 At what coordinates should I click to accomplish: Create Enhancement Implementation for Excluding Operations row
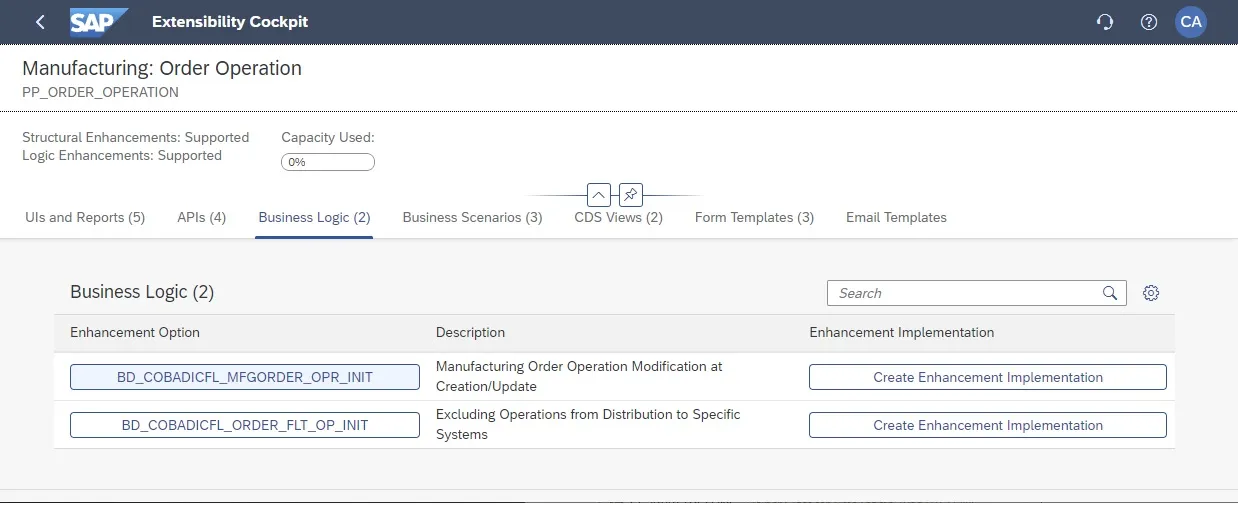pos(987,425)
